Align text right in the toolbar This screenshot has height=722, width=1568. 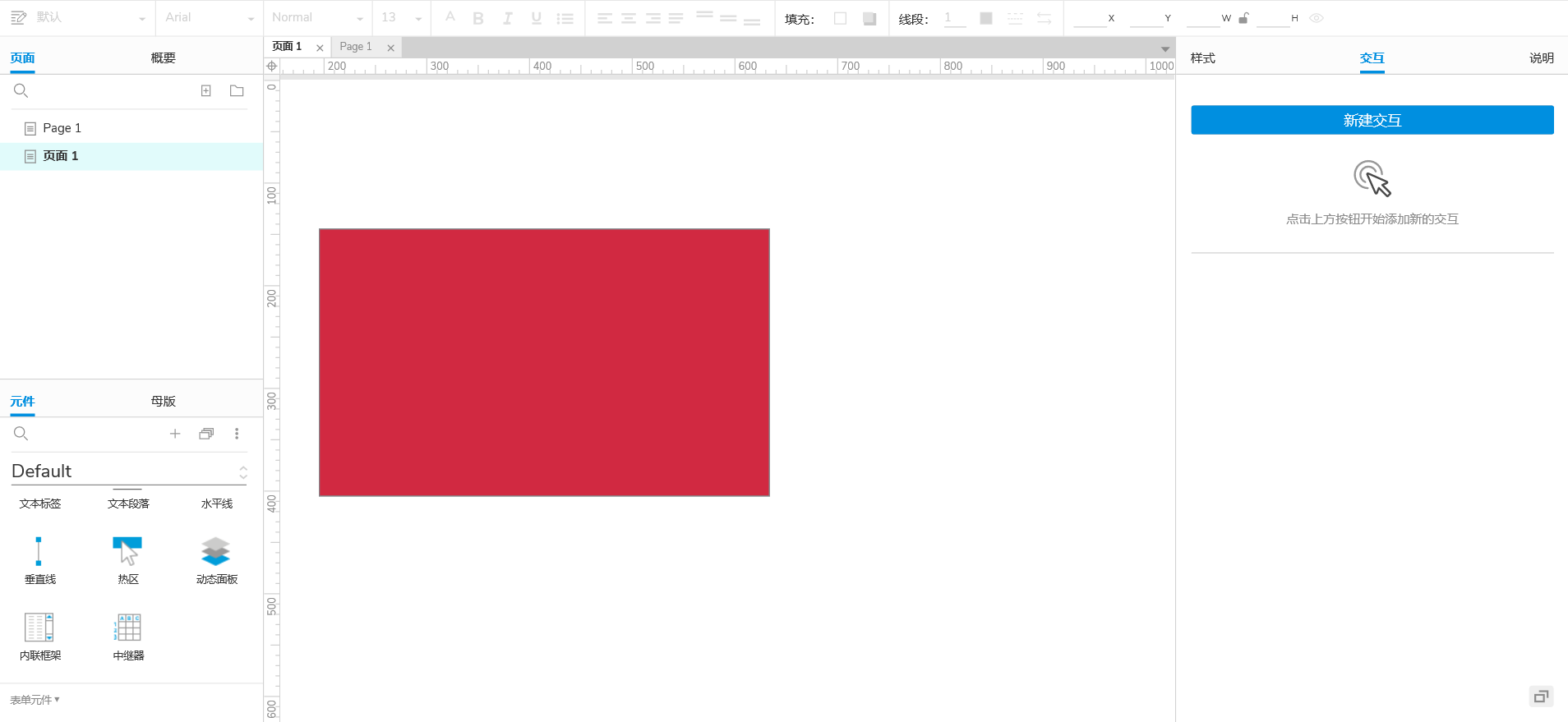point(653,18)
